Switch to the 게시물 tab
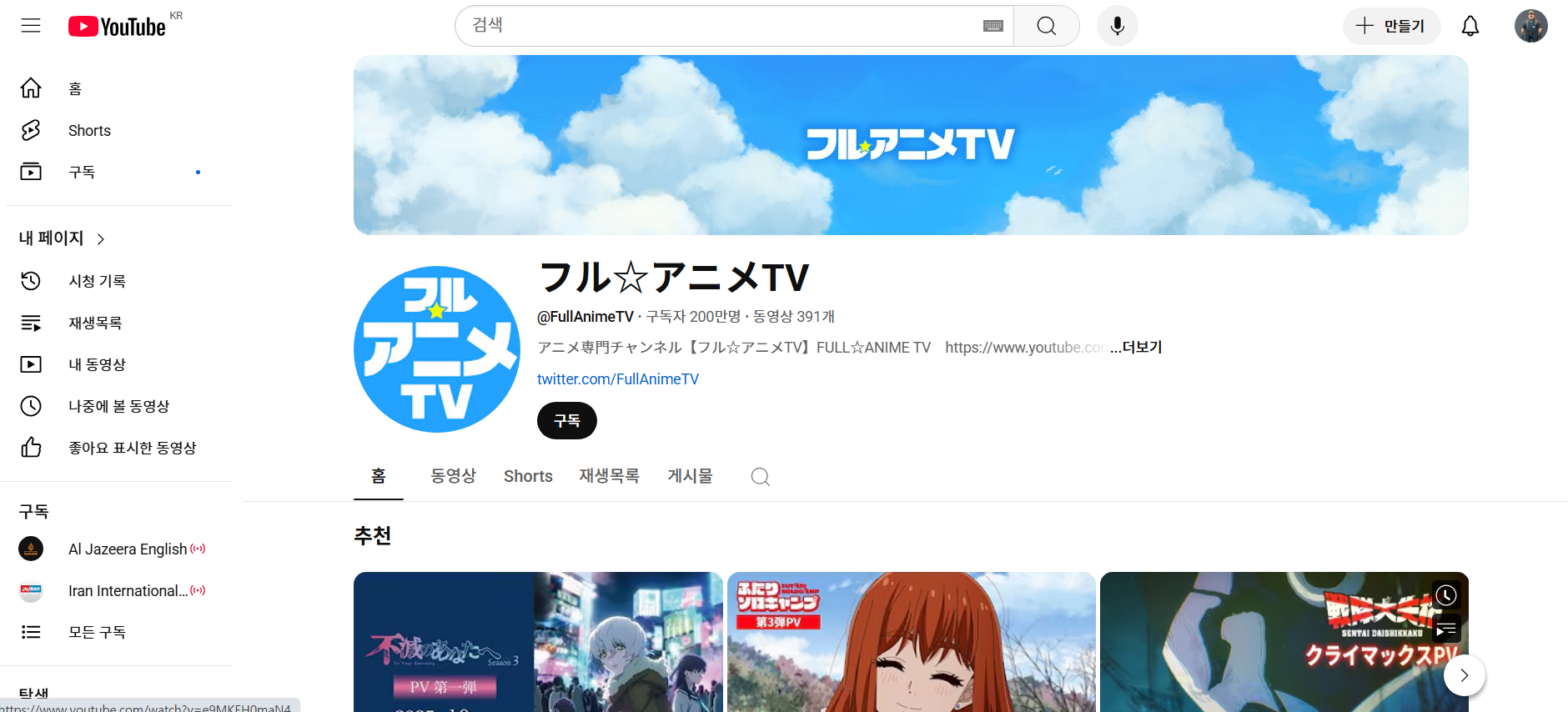The height and width of the screenshot is (712, 1568). coord(691,476)
